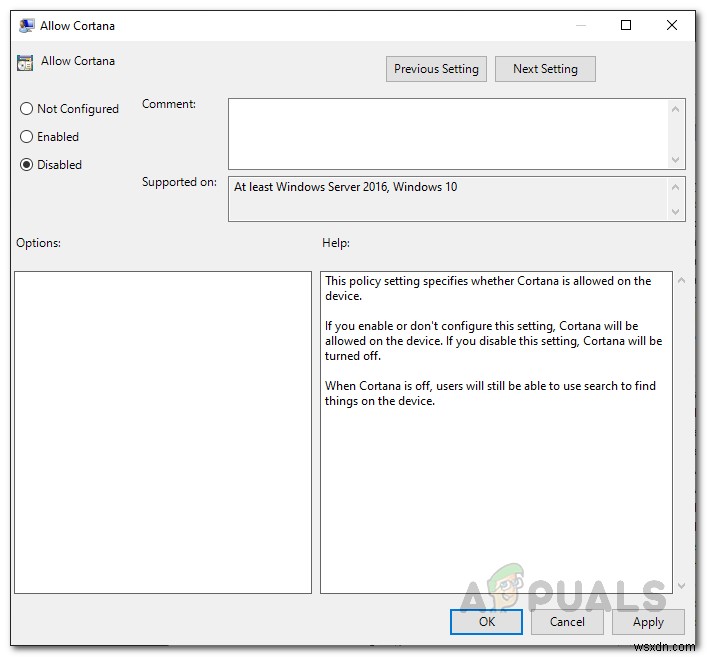Screen dimensions: 707x657
Task: Go to Previous Setting
Action: point(436,69)
